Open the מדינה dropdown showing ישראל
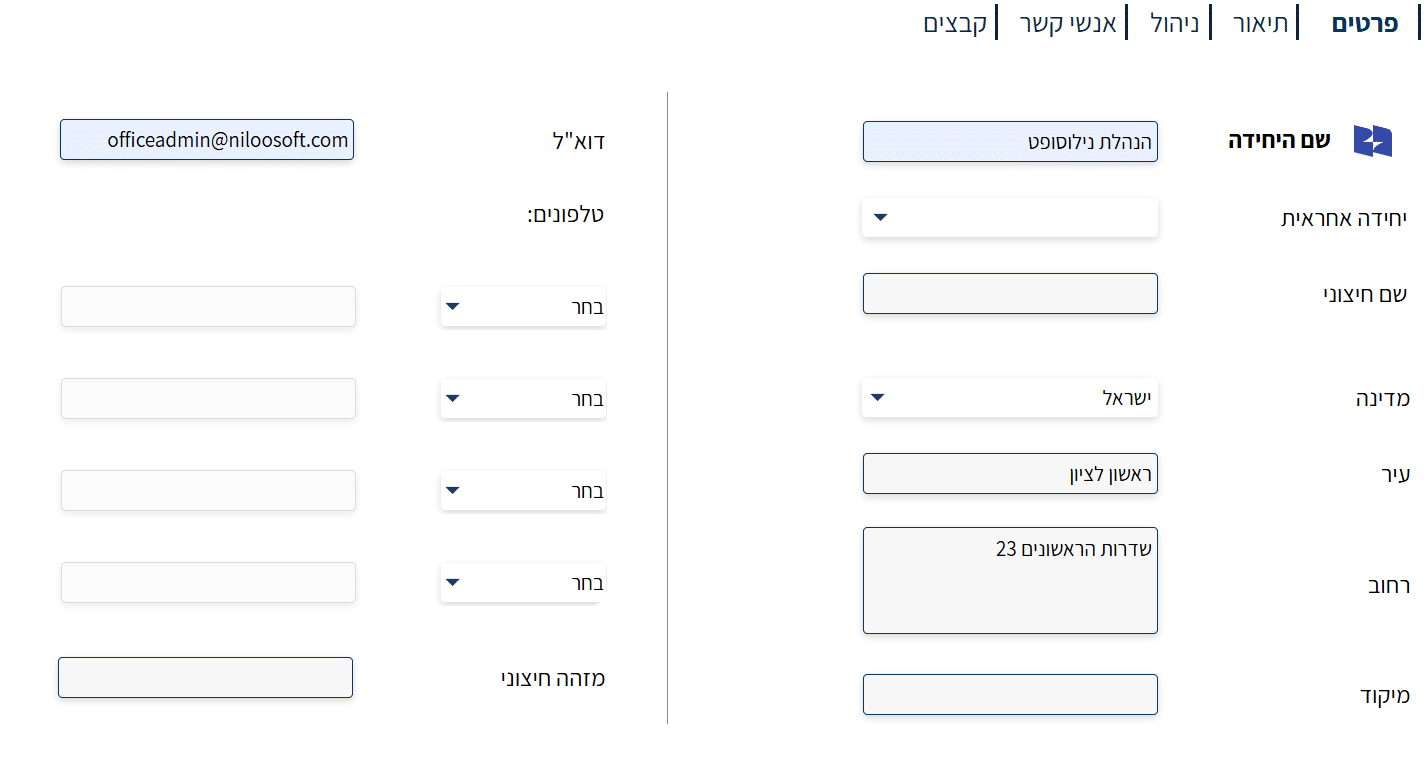This screenshot has height=784, width=1428. click(x=1010, y=398)
